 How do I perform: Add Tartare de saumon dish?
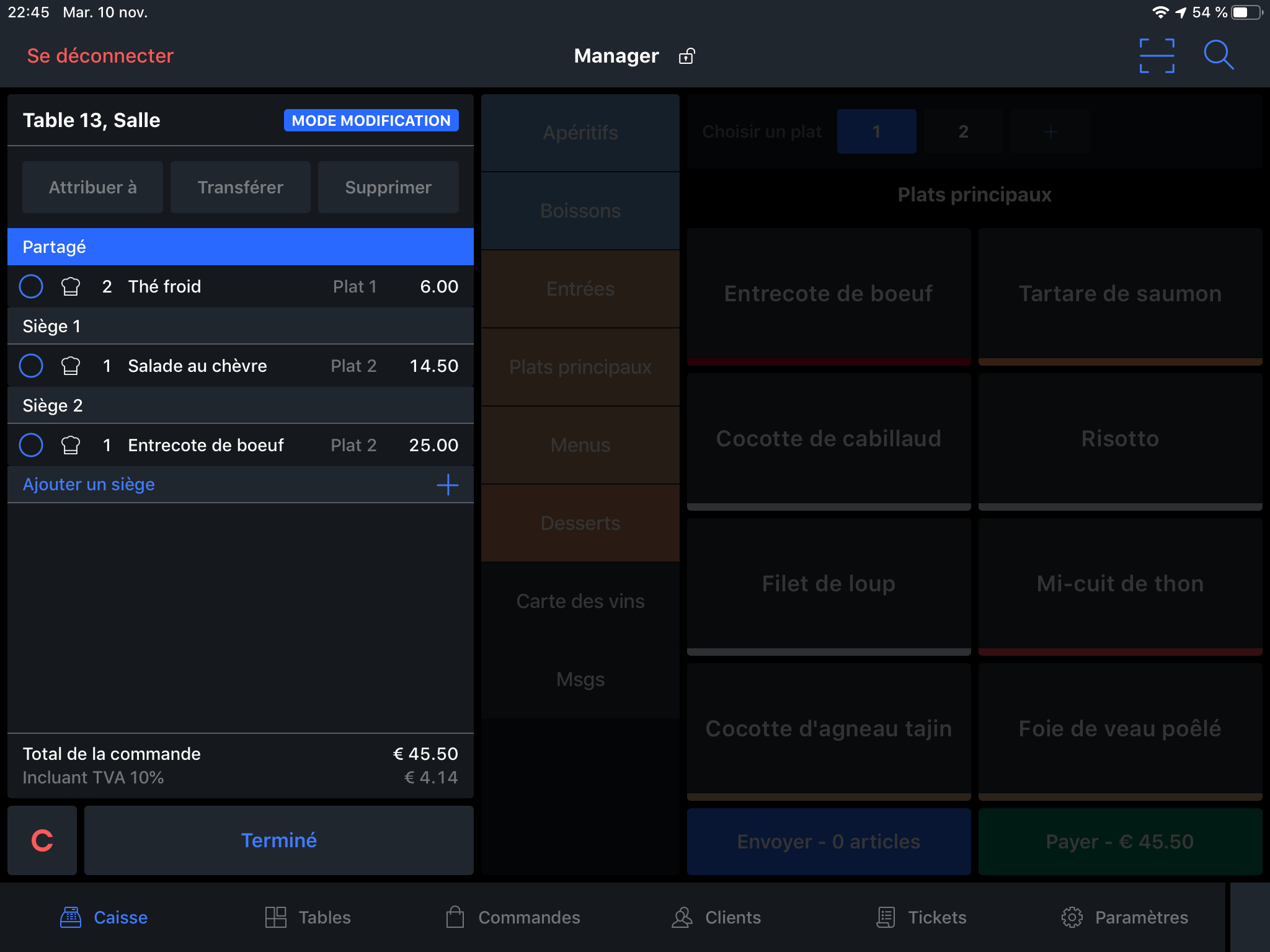point(1120,296)
